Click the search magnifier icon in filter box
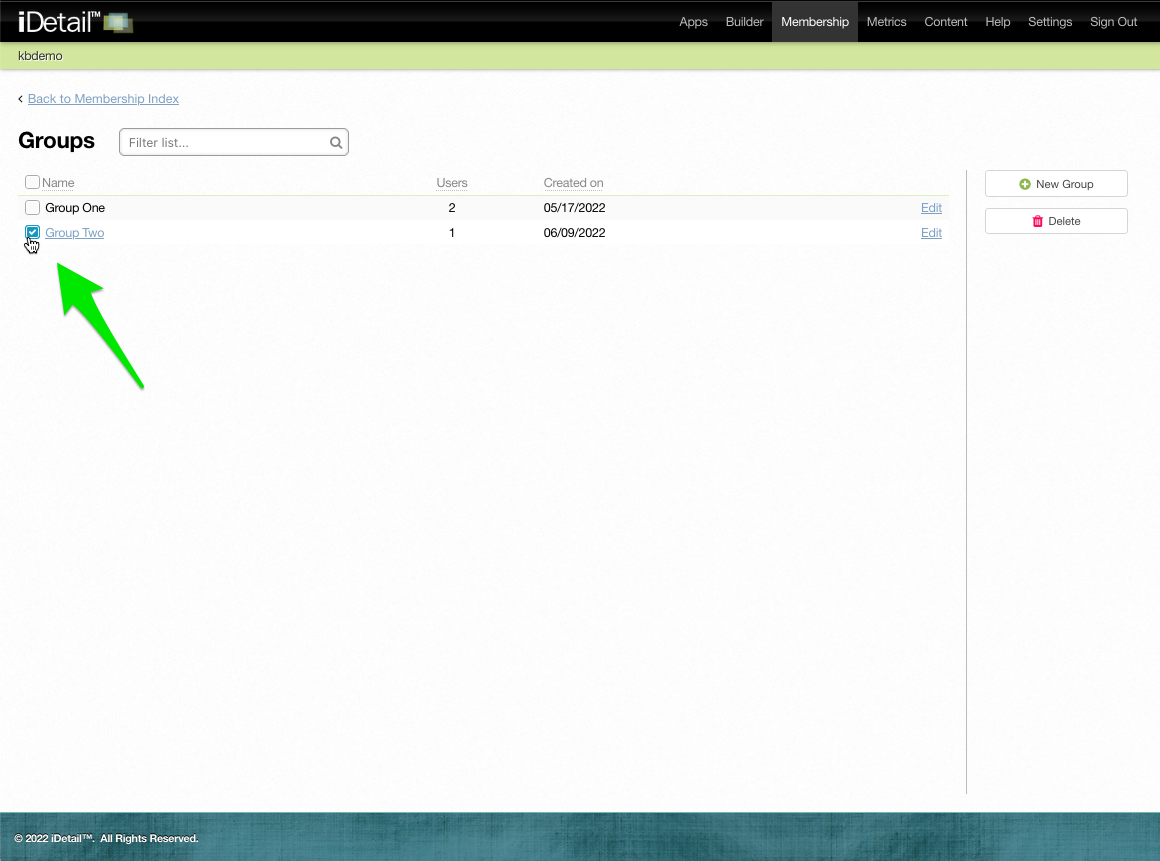 tap(336, 143)
